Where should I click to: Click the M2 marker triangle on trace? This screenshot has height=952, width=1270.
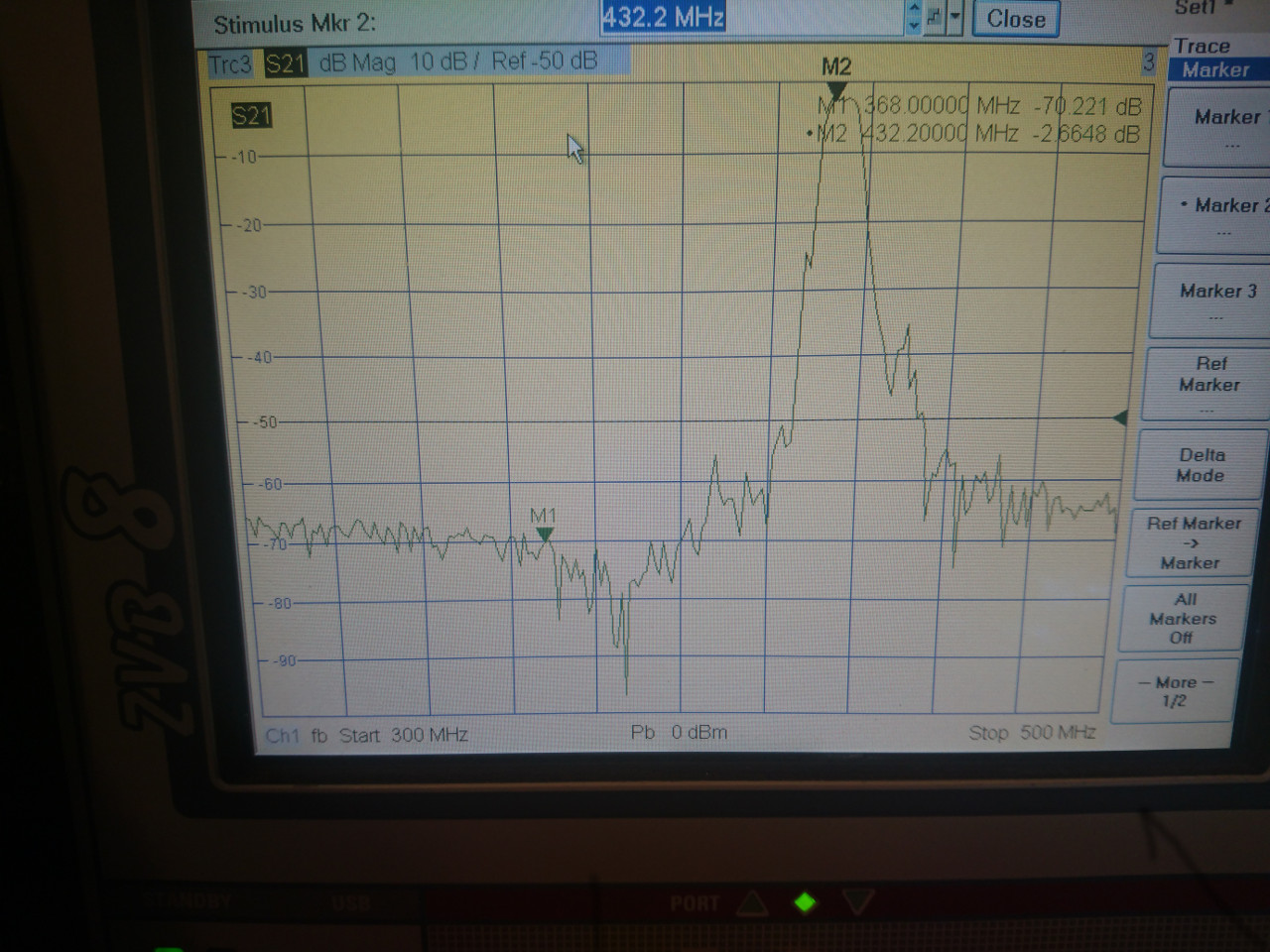coord(836,92)
